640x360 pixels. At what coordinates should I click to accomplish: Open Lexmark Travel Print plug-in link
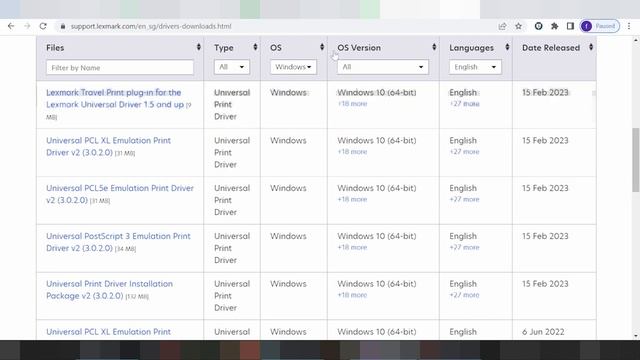coord(115,98)
